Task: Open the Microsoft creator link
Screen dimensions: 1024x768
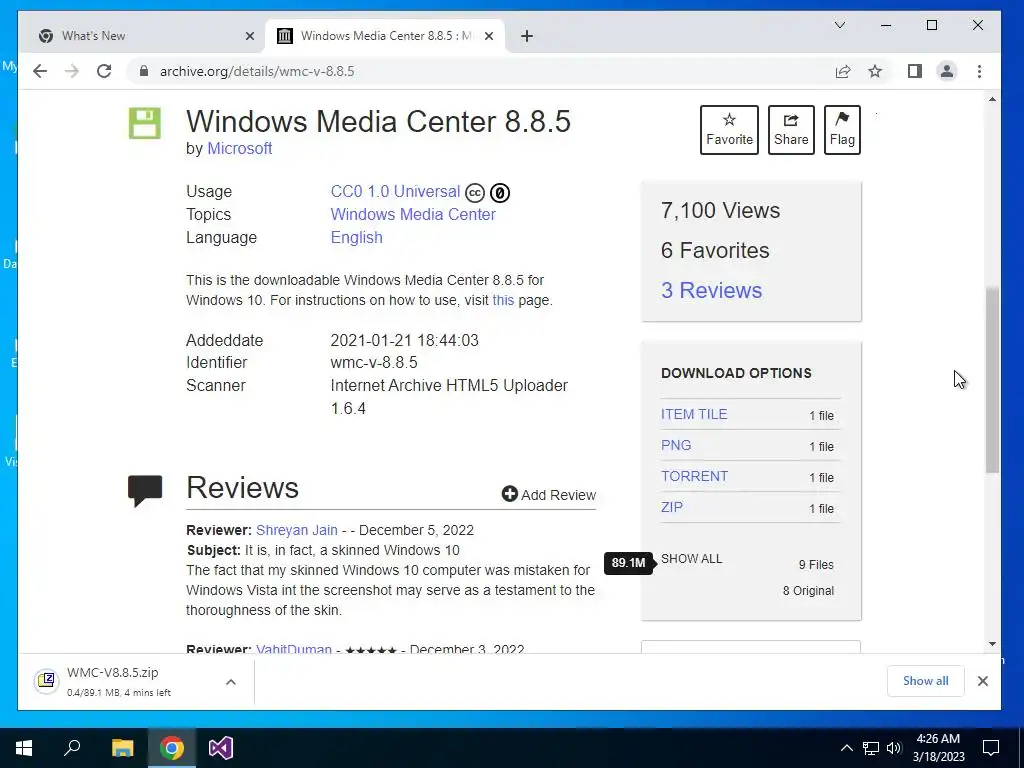Action: pyautogui.click(x=240, y=148)
